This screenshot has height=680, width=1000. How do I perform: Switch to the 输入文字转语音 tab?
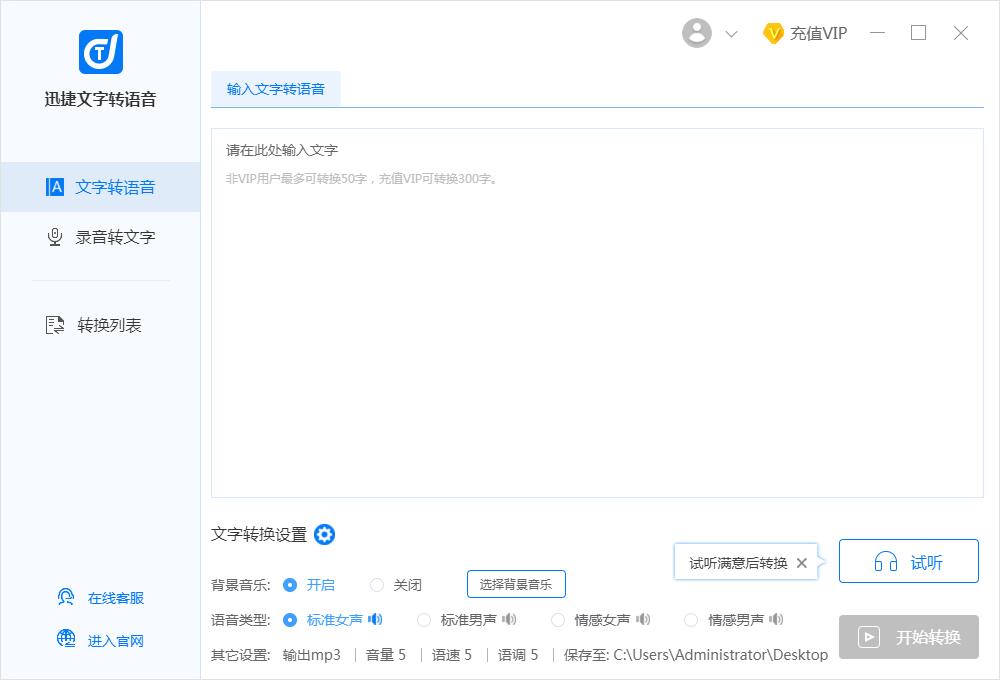point(276,89)
